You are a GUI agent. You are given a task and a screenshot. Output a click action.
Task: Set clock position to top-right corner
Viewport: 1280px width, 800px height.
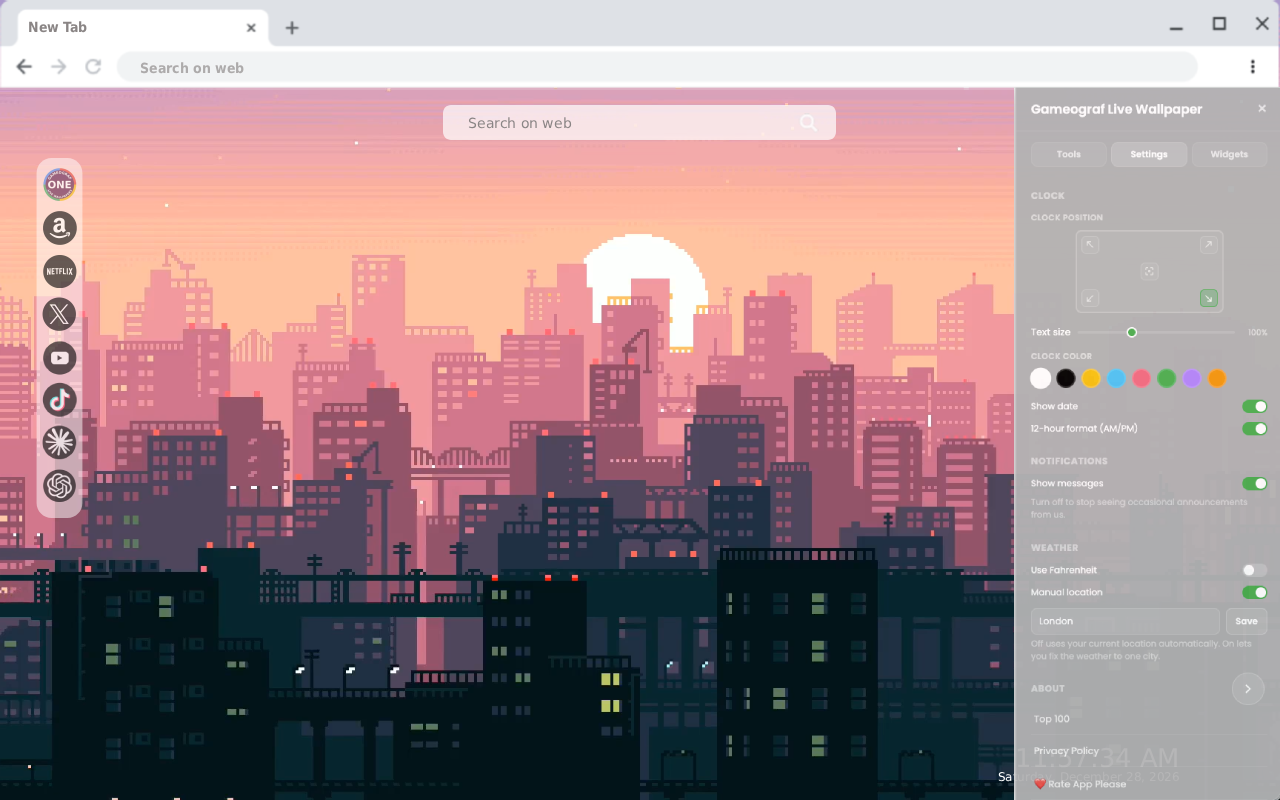point(1208,245)
